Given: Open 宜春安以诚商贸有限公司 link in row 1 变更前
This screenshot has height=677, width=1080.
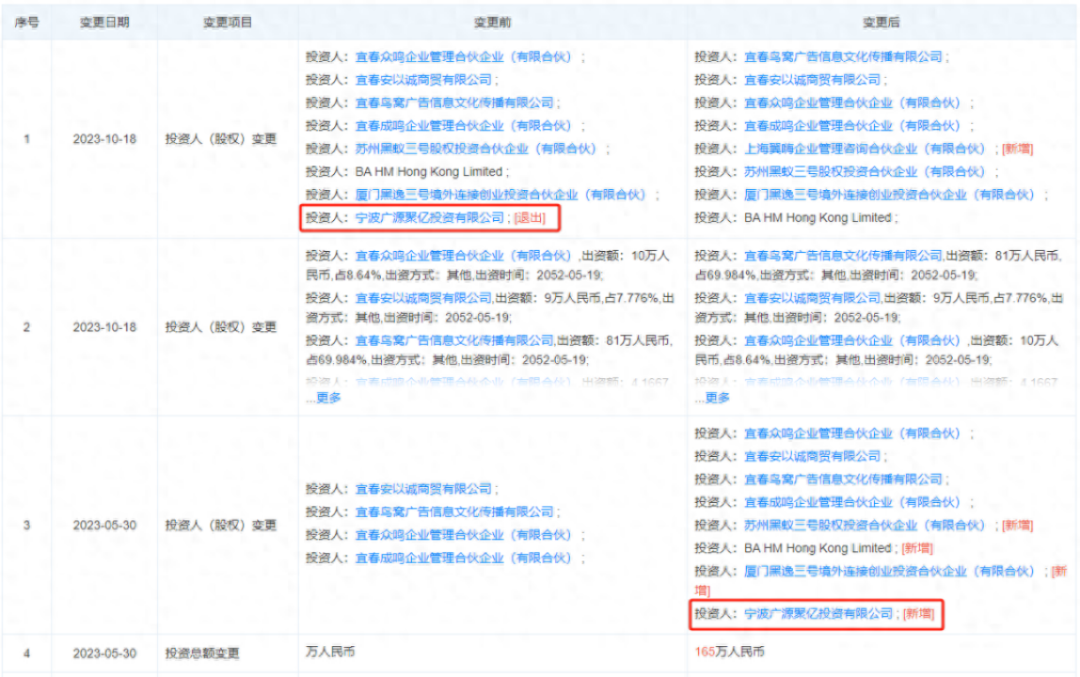Looking at the screenshot, I should click(424, 80).
